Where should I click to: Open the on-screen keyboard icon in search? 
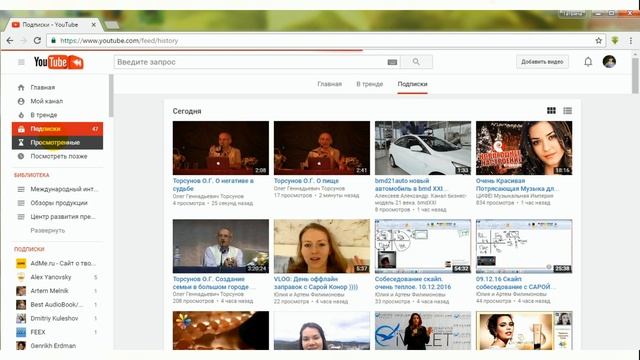[x=392, y=62]
